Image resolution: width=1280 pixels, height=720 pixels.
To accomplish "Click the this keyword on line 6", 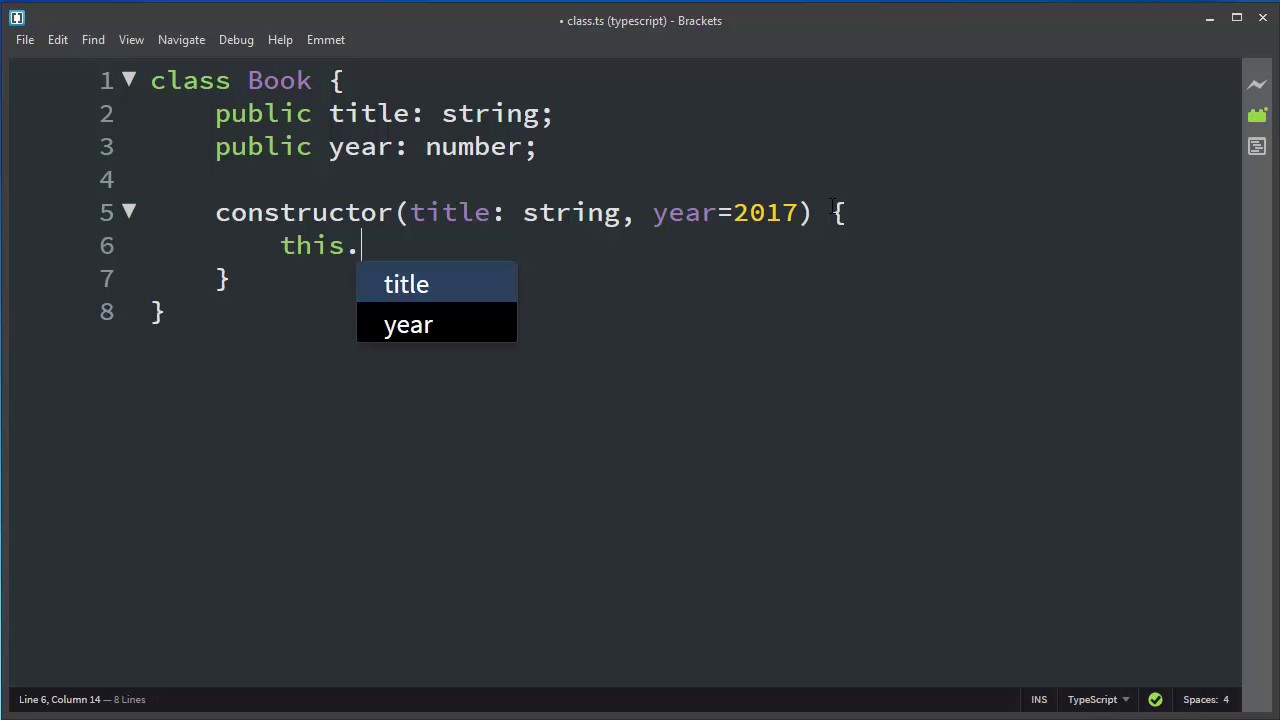I will [312, 246].
